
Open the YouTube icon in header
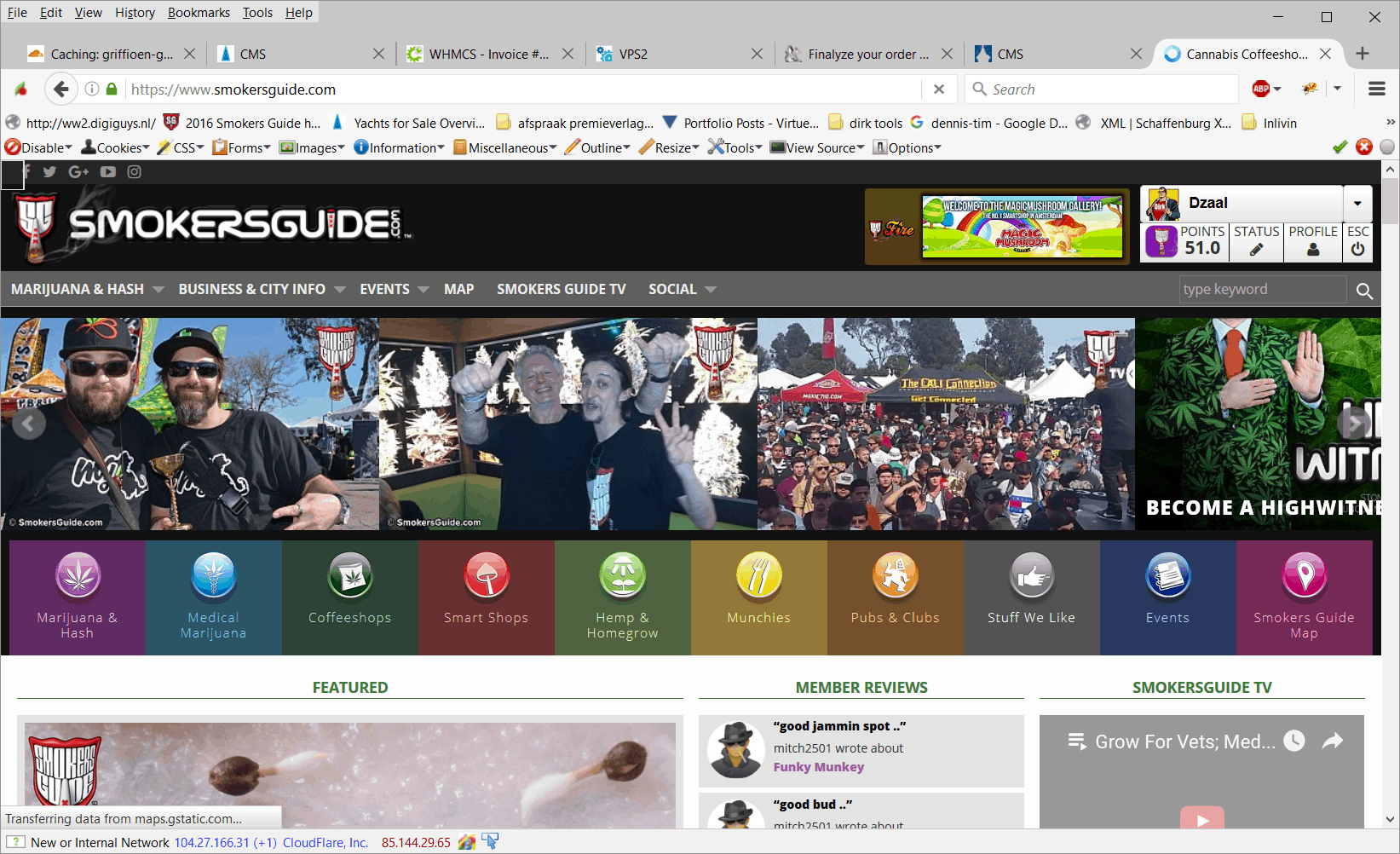[108, 171]
